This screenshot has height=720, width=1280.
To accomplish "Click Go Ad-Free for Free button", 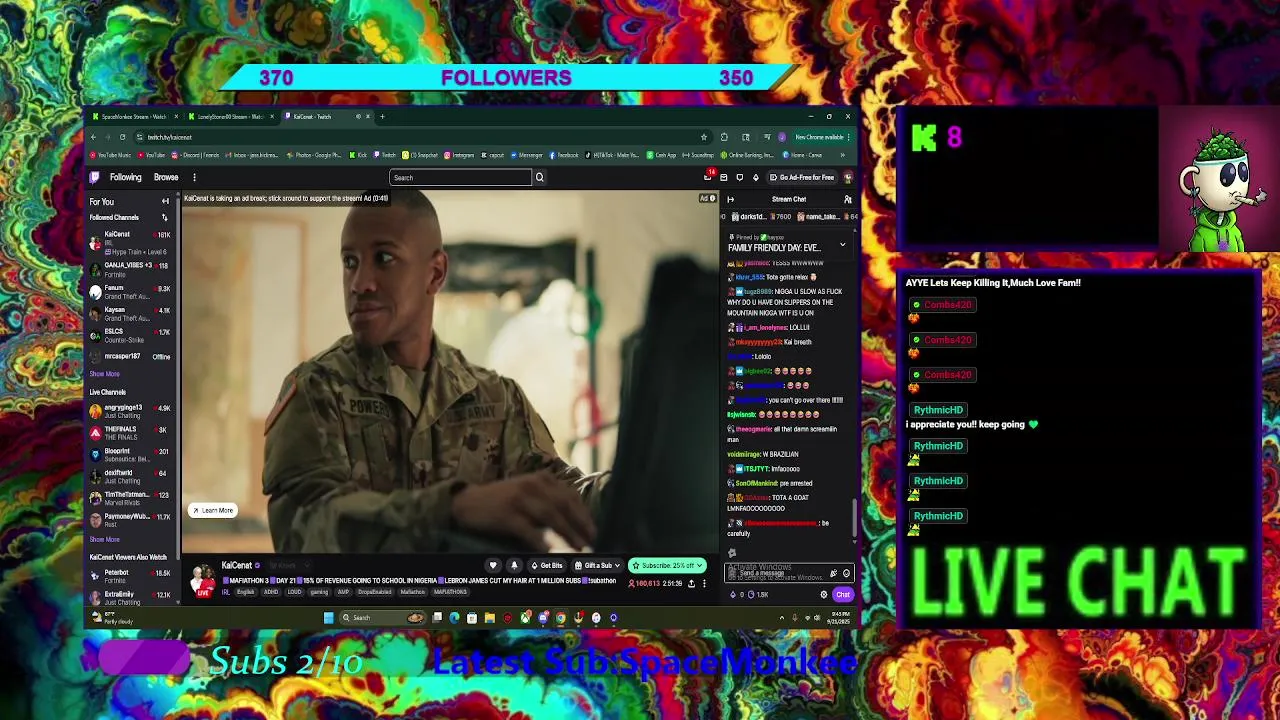I will [x=802, y=177].
